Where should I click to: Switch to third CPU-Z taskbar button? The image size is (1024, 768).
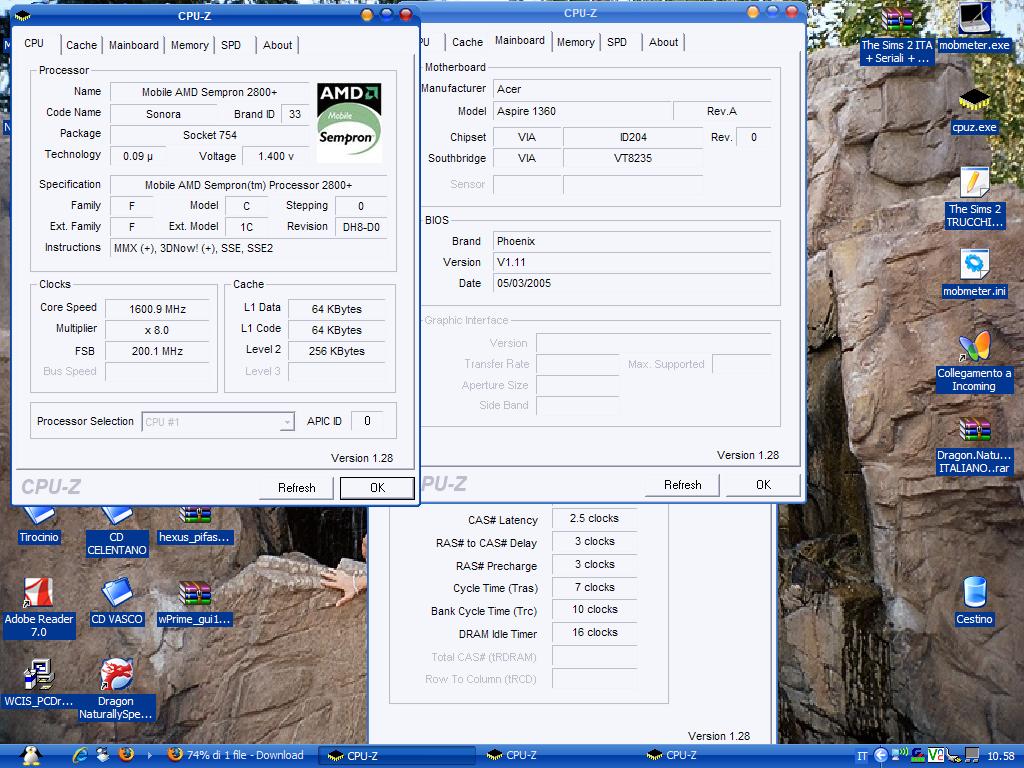point(716,756)
